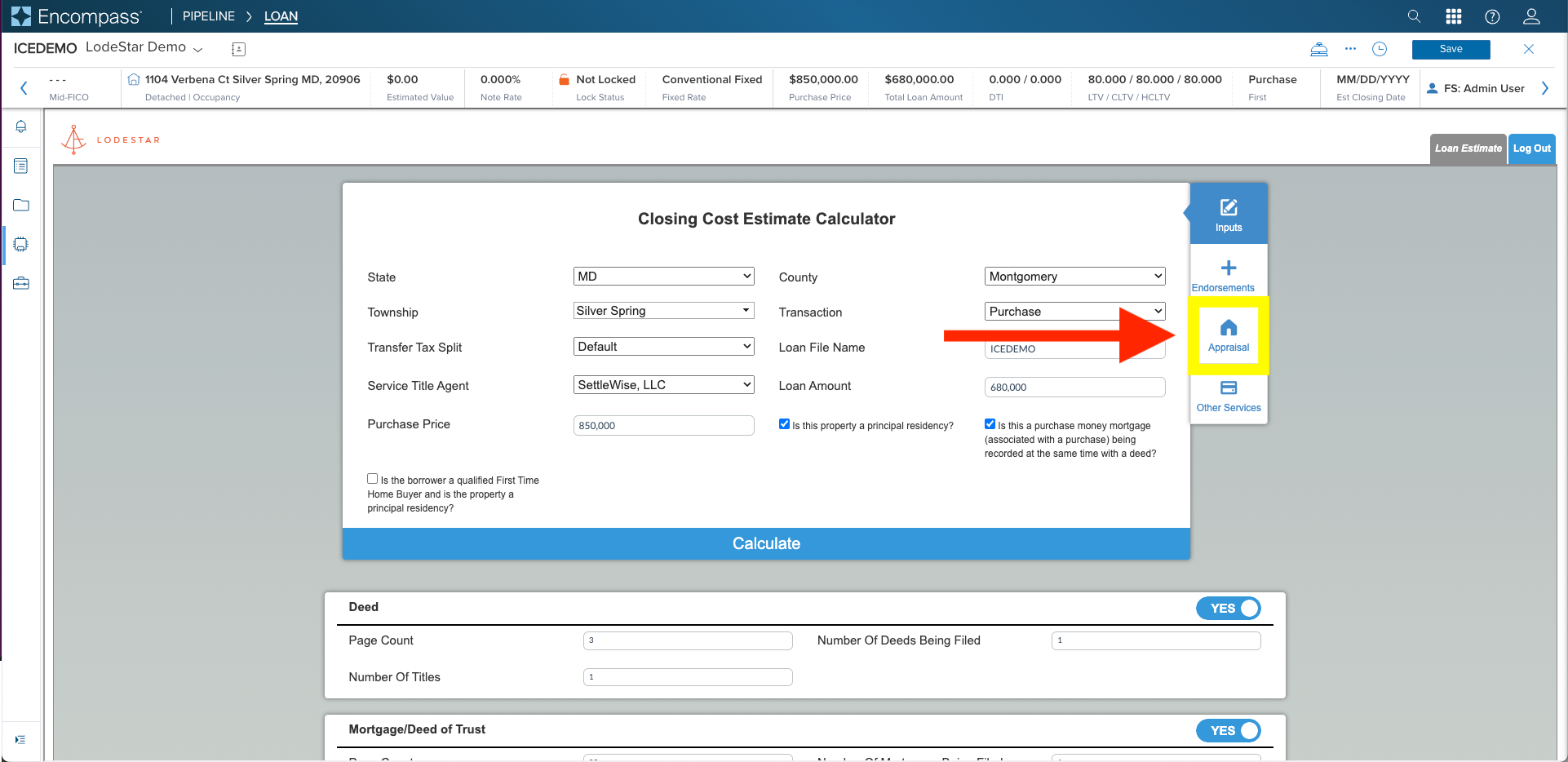1568x762 pixels.
Task: Click the FS: Admin User person icon
Action: click(1432, 88)
